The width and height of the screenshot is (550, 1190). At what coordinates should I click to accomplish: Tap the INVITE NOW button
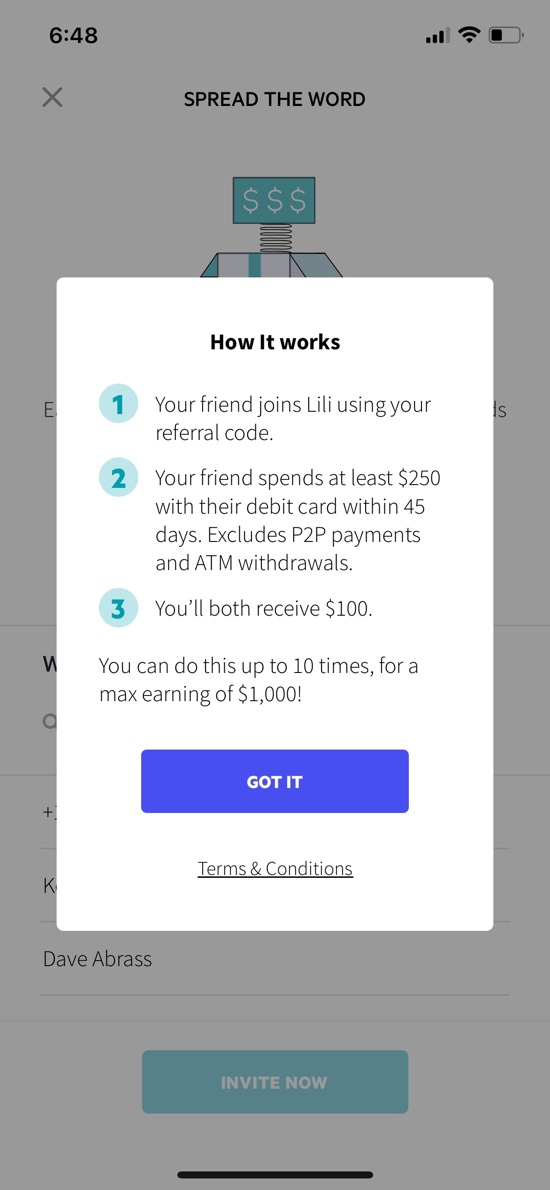(x=275, y=1081)
